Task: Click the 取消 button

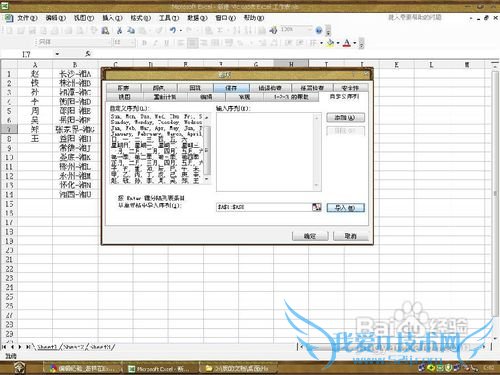Action: [x=351, y=236]
